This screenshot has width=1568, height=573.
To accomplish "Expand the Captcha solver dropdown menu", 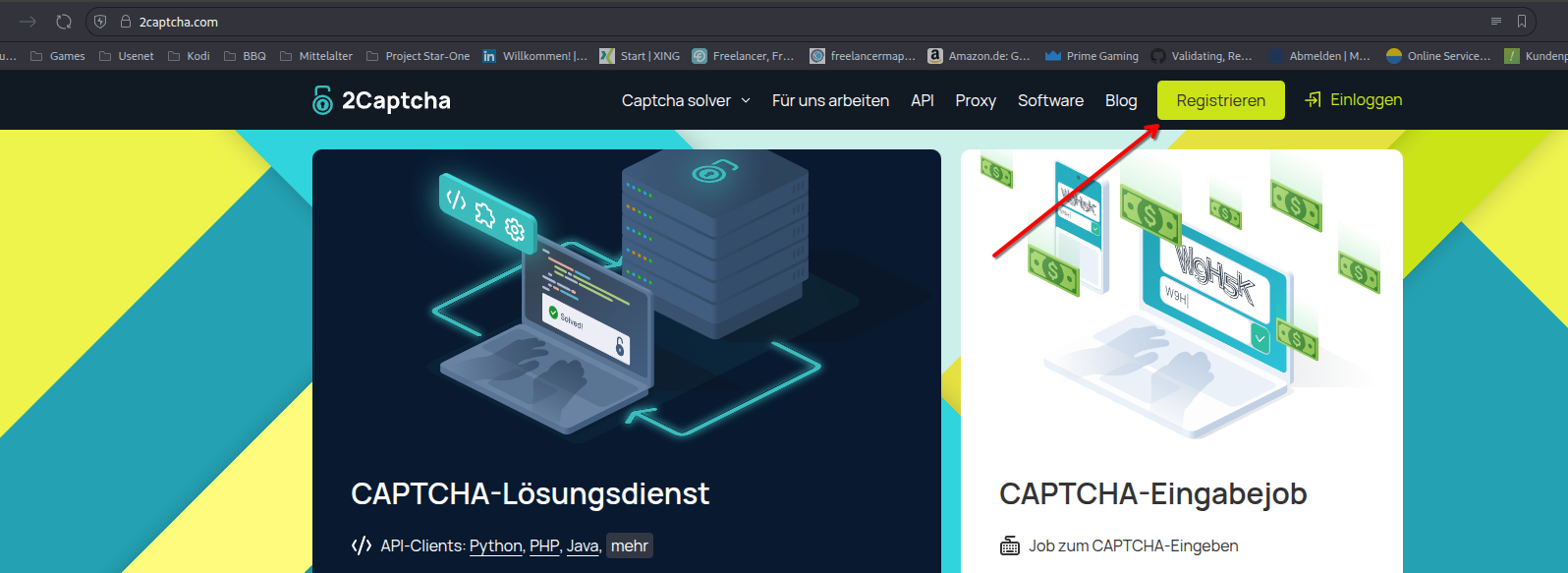I will 686,100.
